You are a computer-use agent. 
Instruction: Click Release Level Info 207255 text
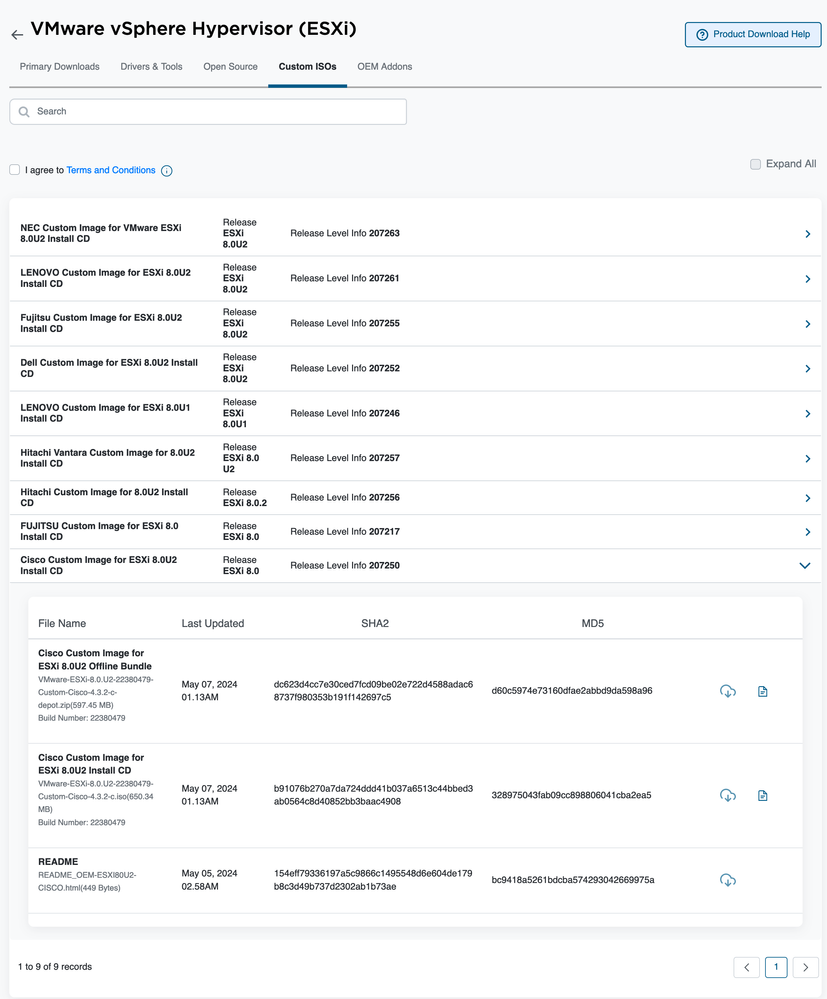[x=345, y=323]
